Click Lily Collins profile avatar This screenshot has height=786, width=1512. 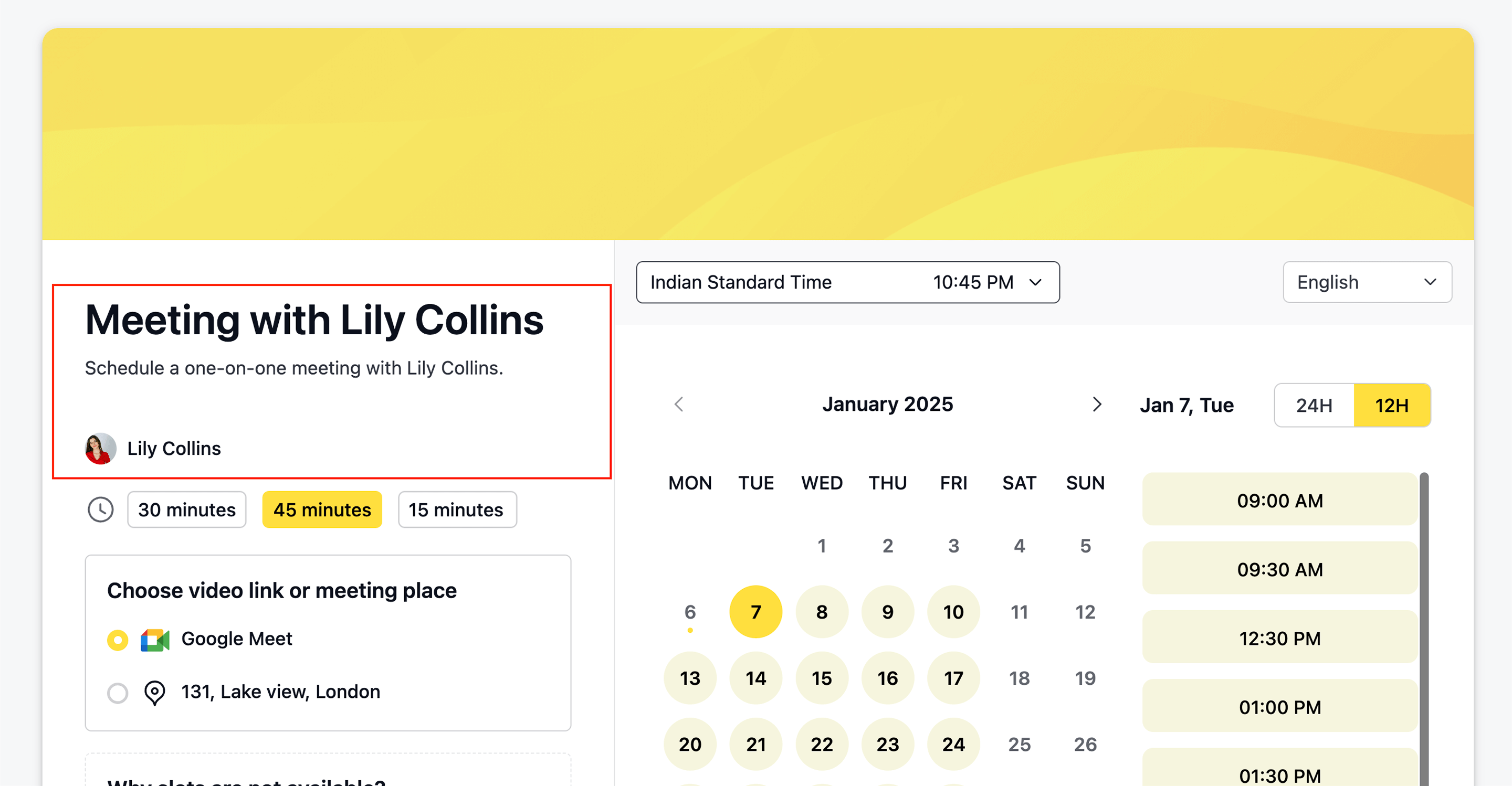(x=100, y=448)
